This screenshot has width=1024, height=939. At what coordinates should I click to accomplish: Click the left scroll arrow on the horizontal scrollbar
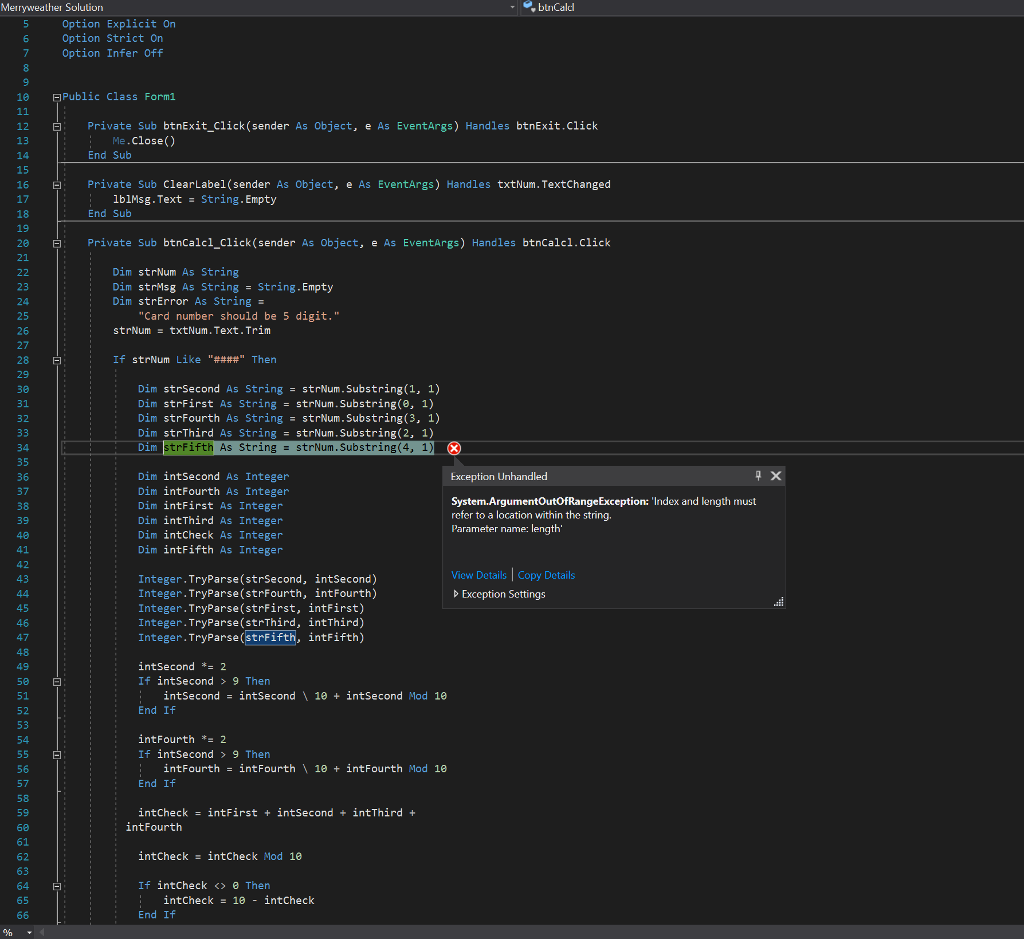point(42,932)
